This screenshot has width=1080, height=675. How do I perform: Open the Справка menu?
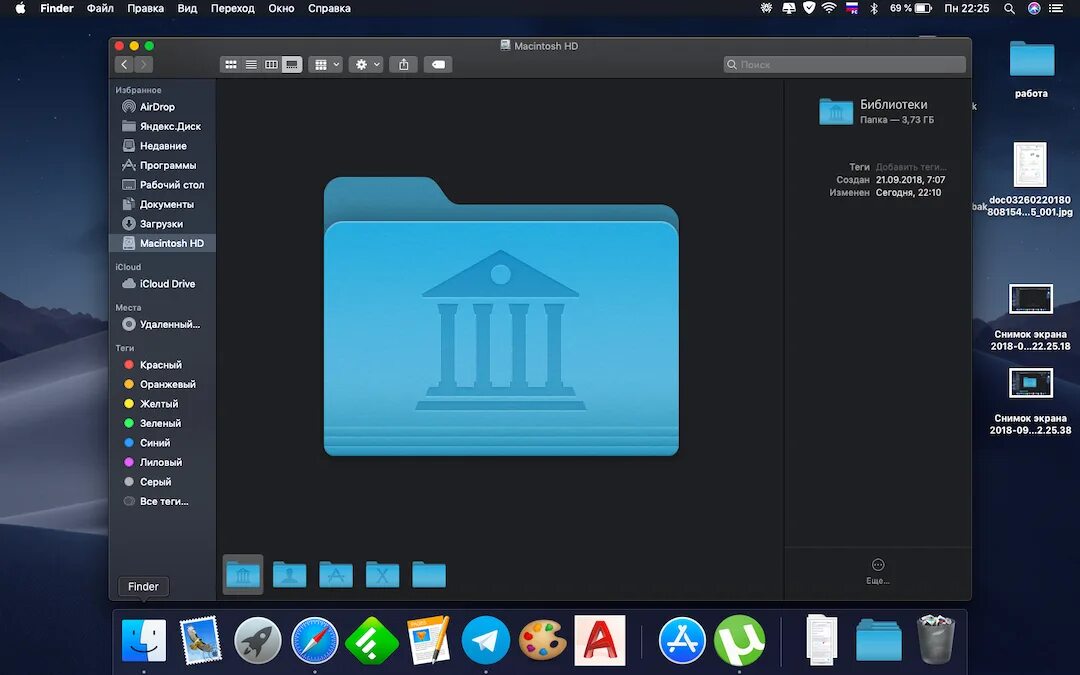click(329, 8)
